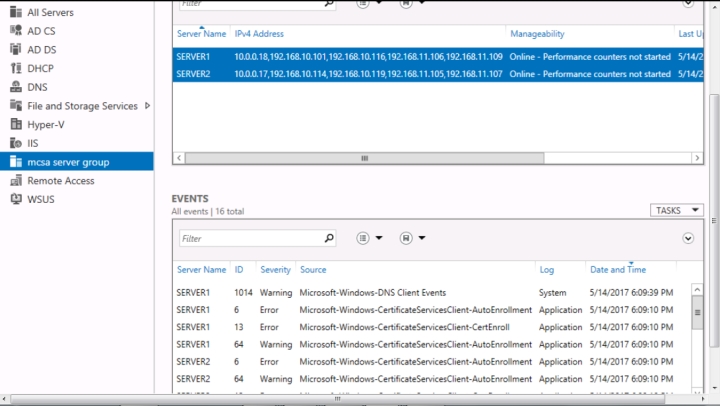This screenshot has width=720, height=406.
Task: Open the DHCP server role
Action: click(39, 68)
